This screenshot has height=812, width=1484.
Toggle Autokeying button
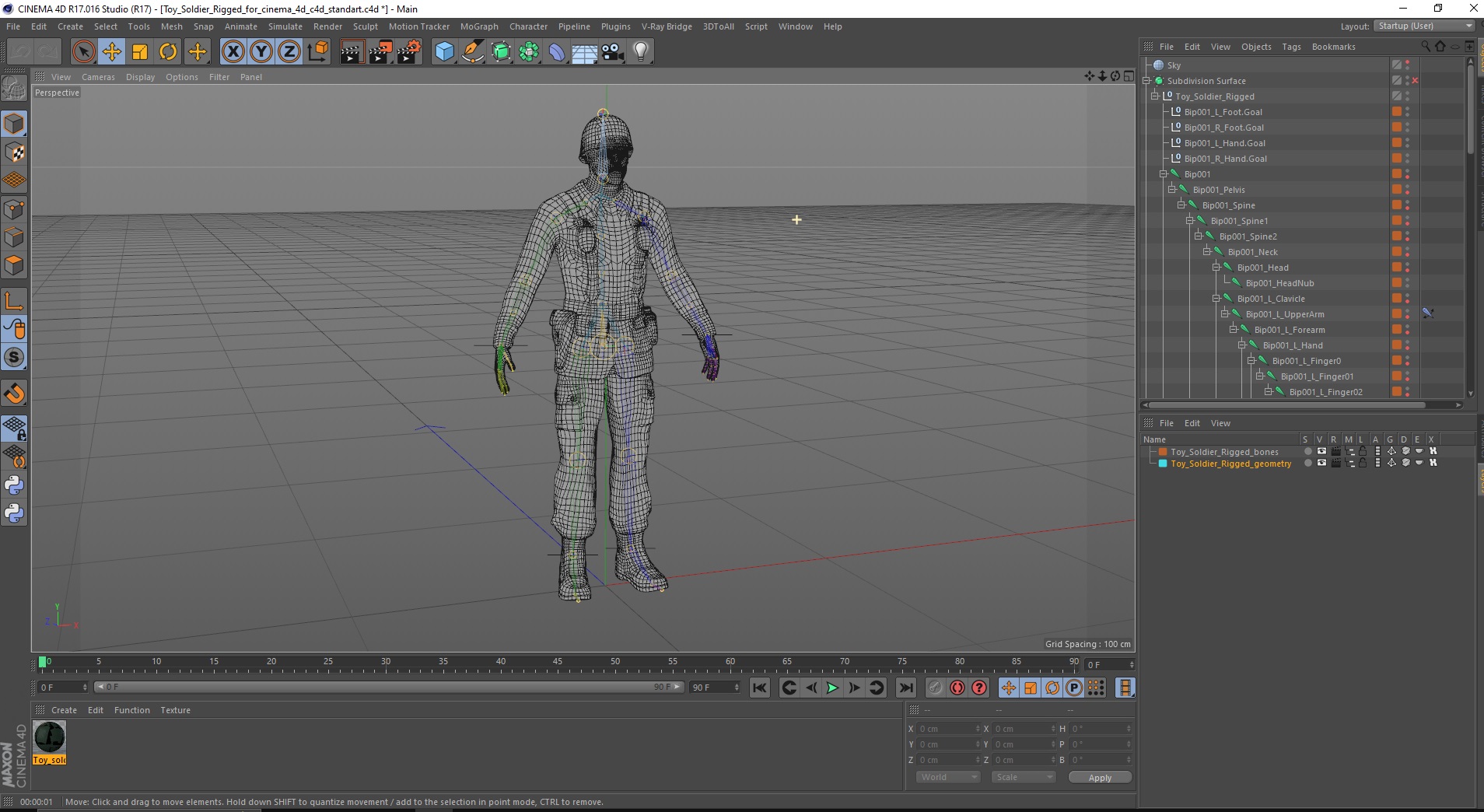click(x=957, y=688)
